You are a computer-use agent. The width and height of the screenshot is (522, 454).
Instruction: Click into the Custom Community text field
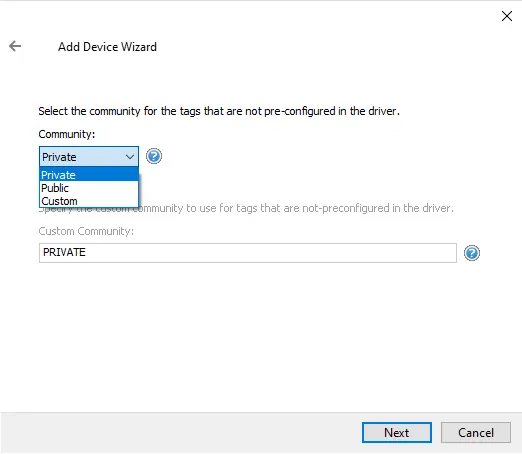[x=248, y=253]
